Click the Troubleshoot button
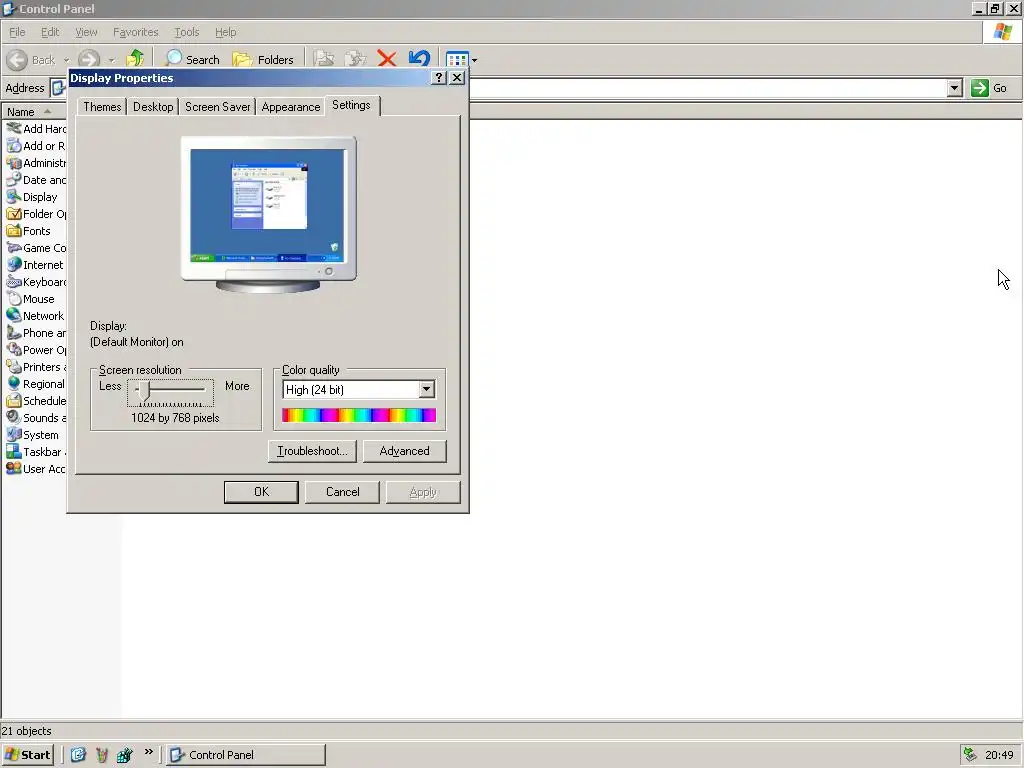Image resolution: width=1024 pixels, height=768 pixels. click(312, 451)
